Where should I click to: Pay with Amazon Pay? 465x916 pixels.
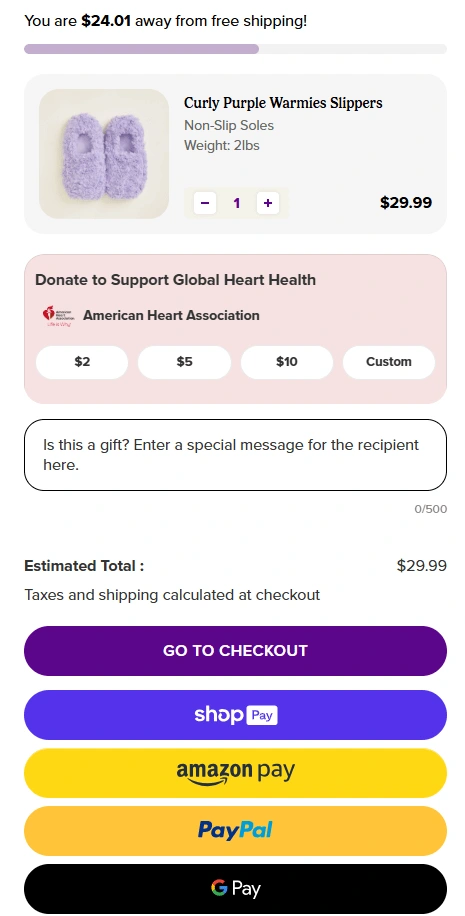click(235, 773)
